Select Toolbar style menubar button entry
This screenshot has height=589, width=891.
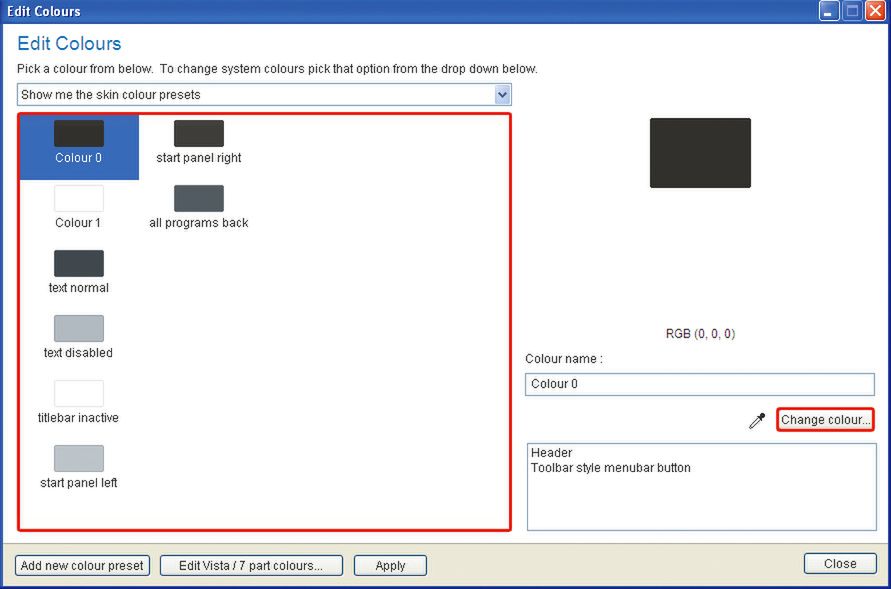611,468
